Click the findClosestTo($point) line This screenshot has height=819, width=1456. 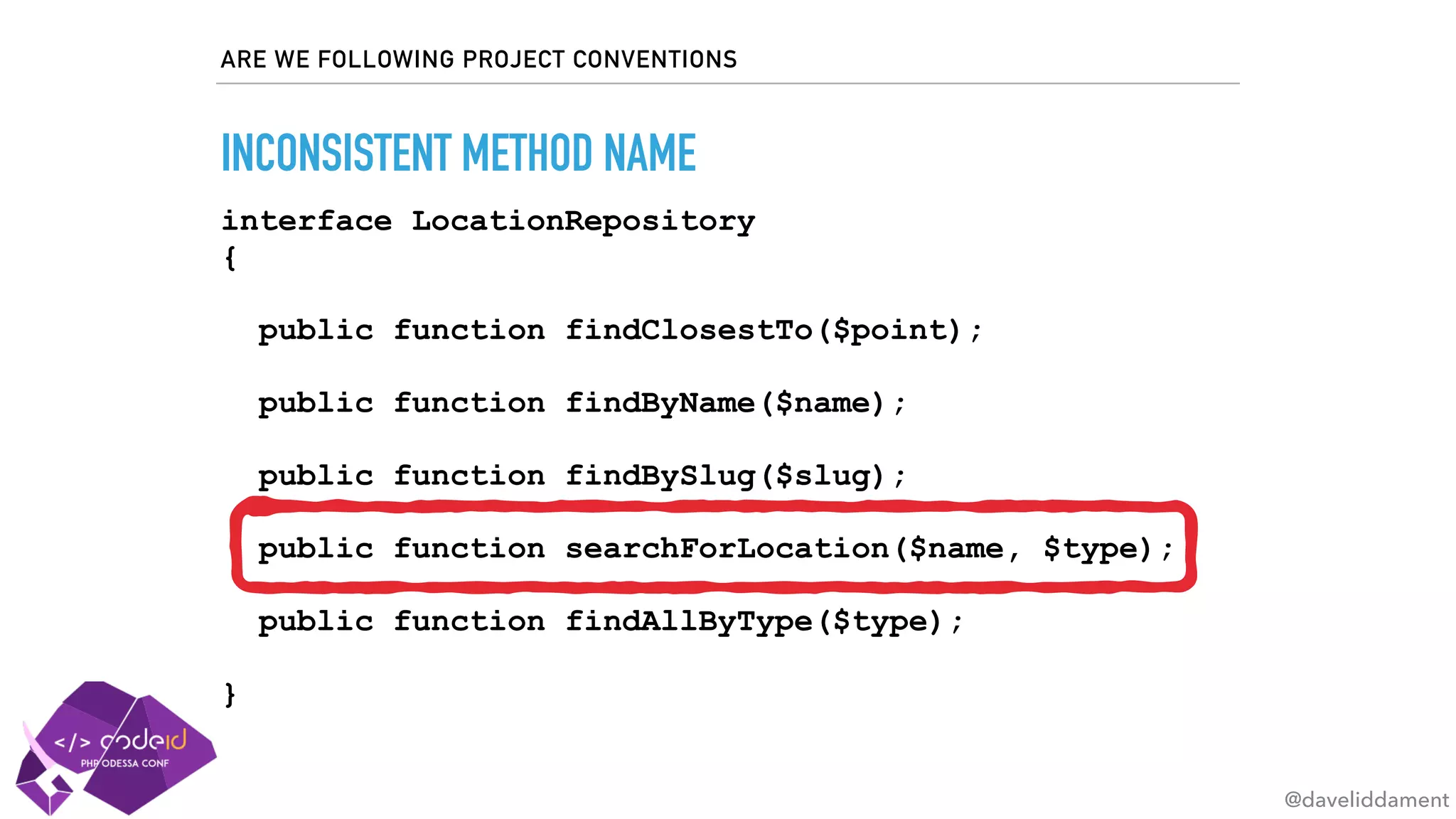[620, 331]
